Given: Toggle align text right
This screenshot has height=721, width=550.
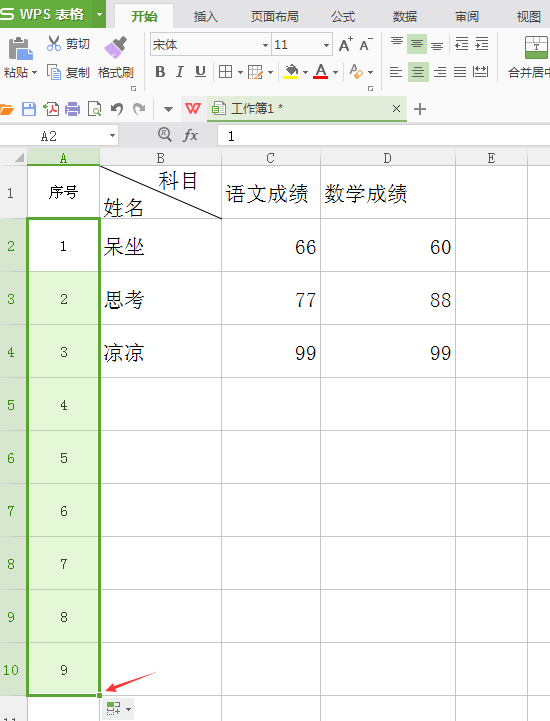Looking at the screenshot, I should pos(440,72).
